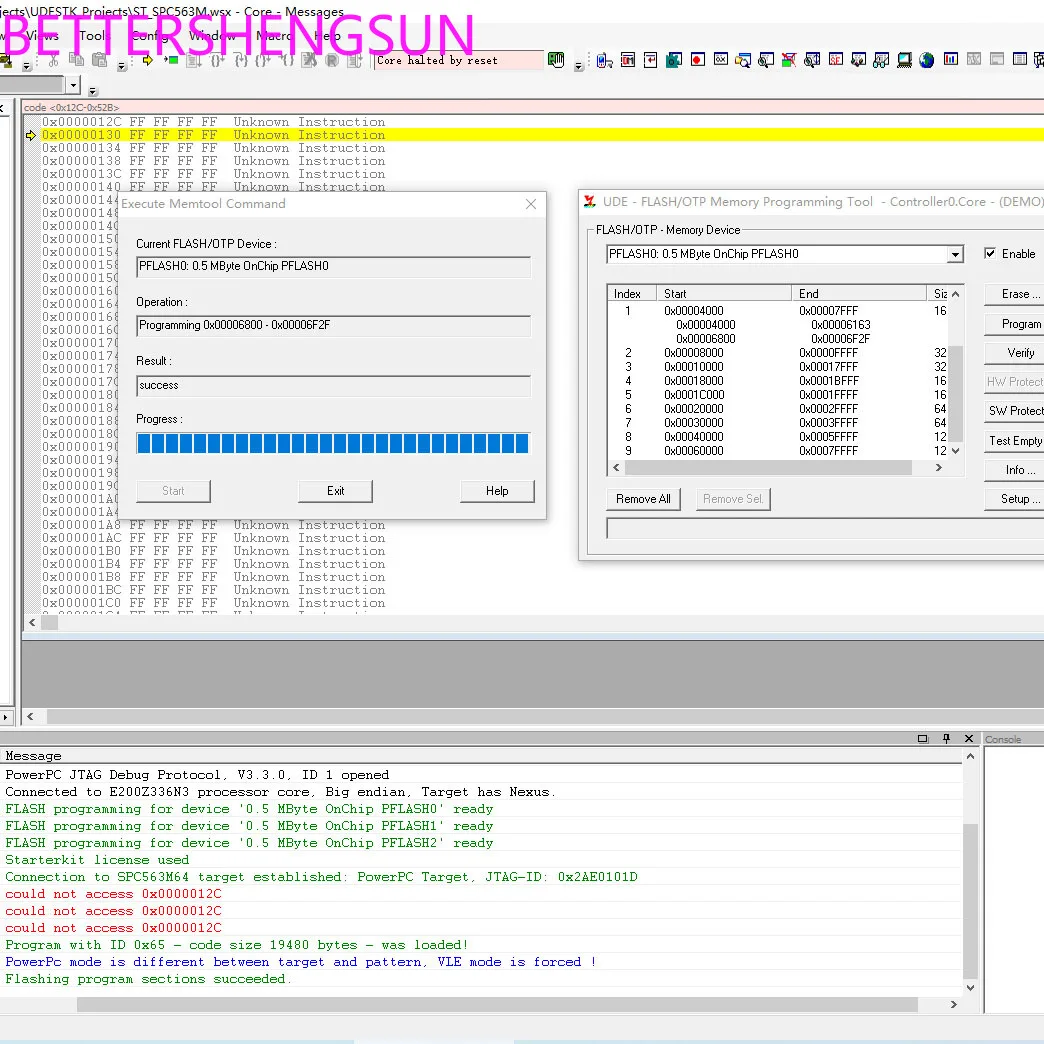Click the globe icon in the toolbar

(926, 60)
